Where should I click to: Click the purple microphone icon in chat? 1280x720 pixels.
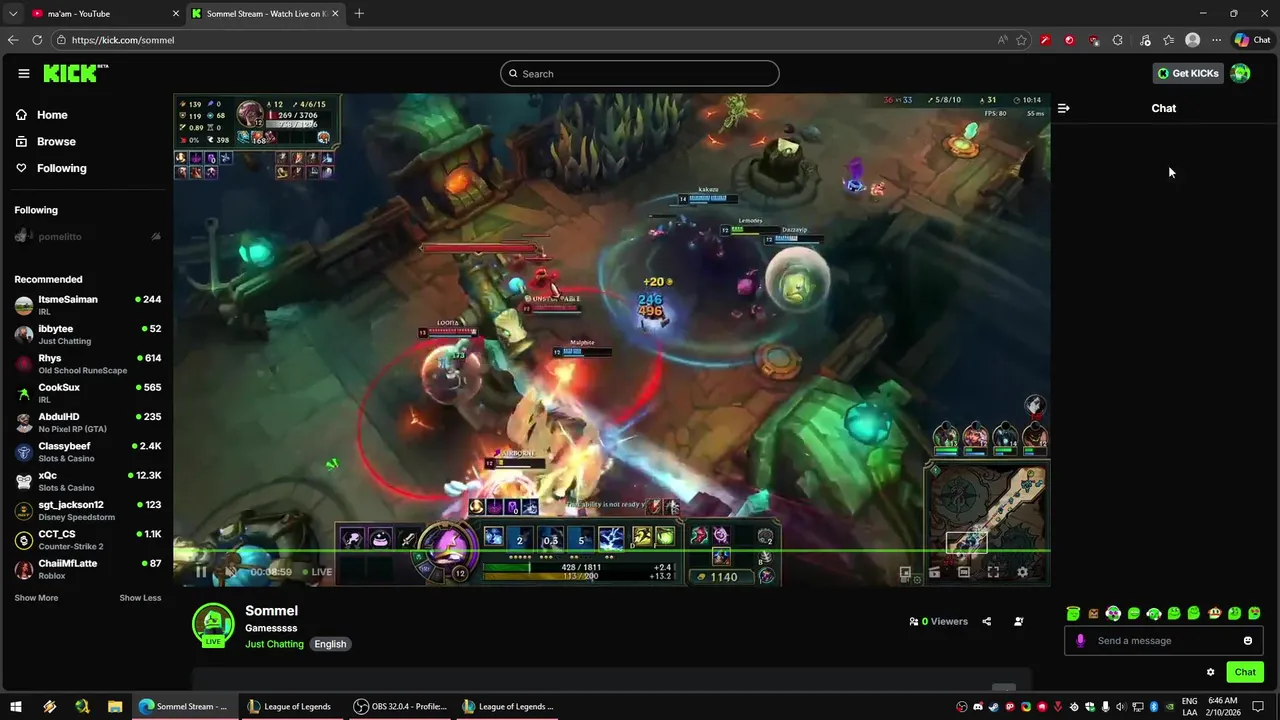(x=1080, y=641)
